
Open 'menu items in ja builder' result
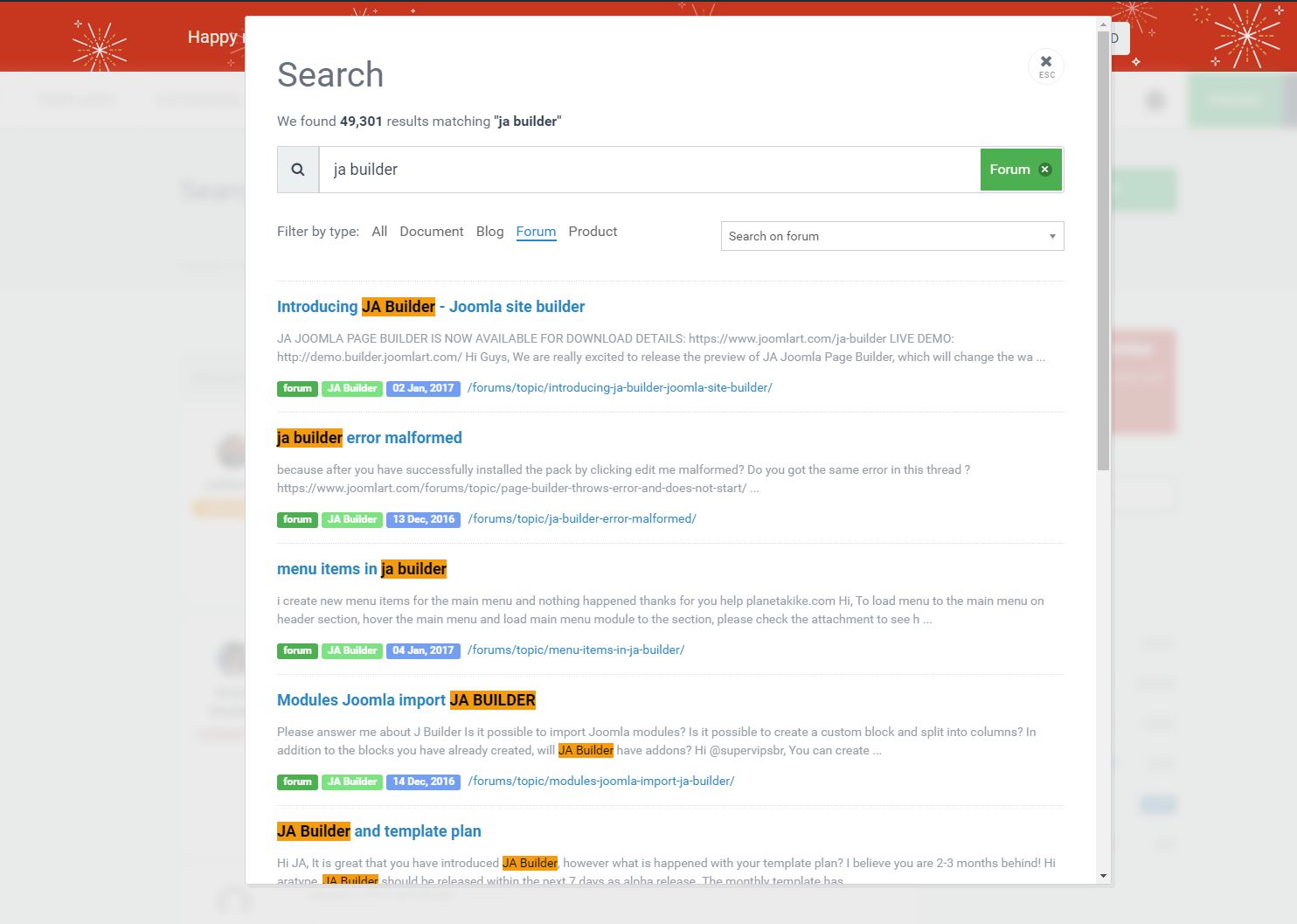pos(362,569)
